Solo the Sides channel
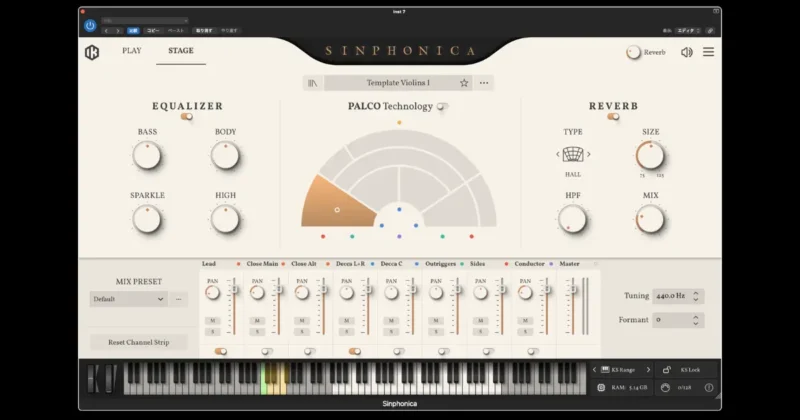800x420 pixels. (481, 332)
